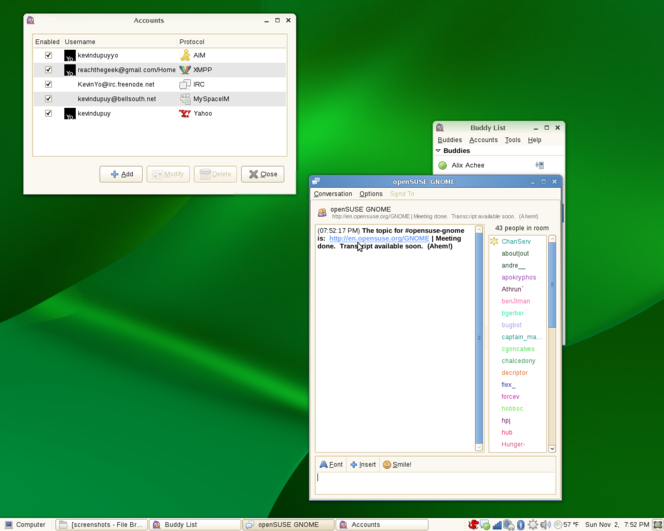The width and height of the screenshot is (664, 531).
Task: Click the chat history scrollbar down arrow
Action: click(x=479, y=447)
